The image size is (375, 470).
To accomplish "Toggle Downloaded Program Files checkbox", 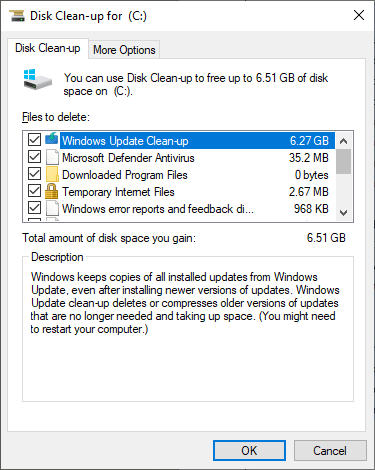I will (35, 174).
